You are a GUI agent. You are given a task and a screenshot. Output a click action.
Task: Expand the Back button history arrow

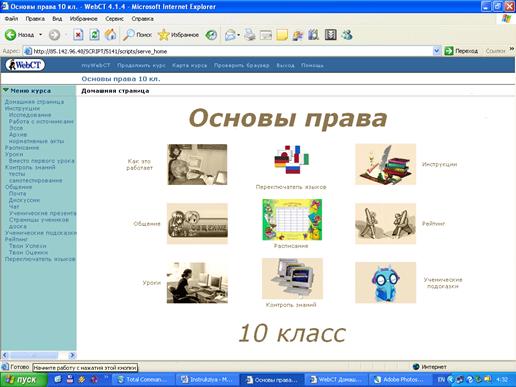point(41,35)
